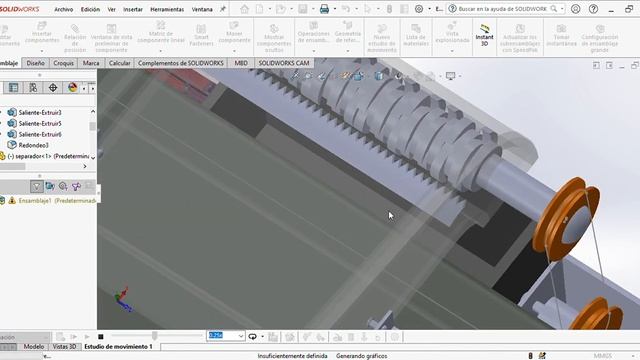Image resolution: width=640 pixels, height=360 pixels.
Task: Open the playback mode dropdown arrow
Action: (x=262, y=337)
